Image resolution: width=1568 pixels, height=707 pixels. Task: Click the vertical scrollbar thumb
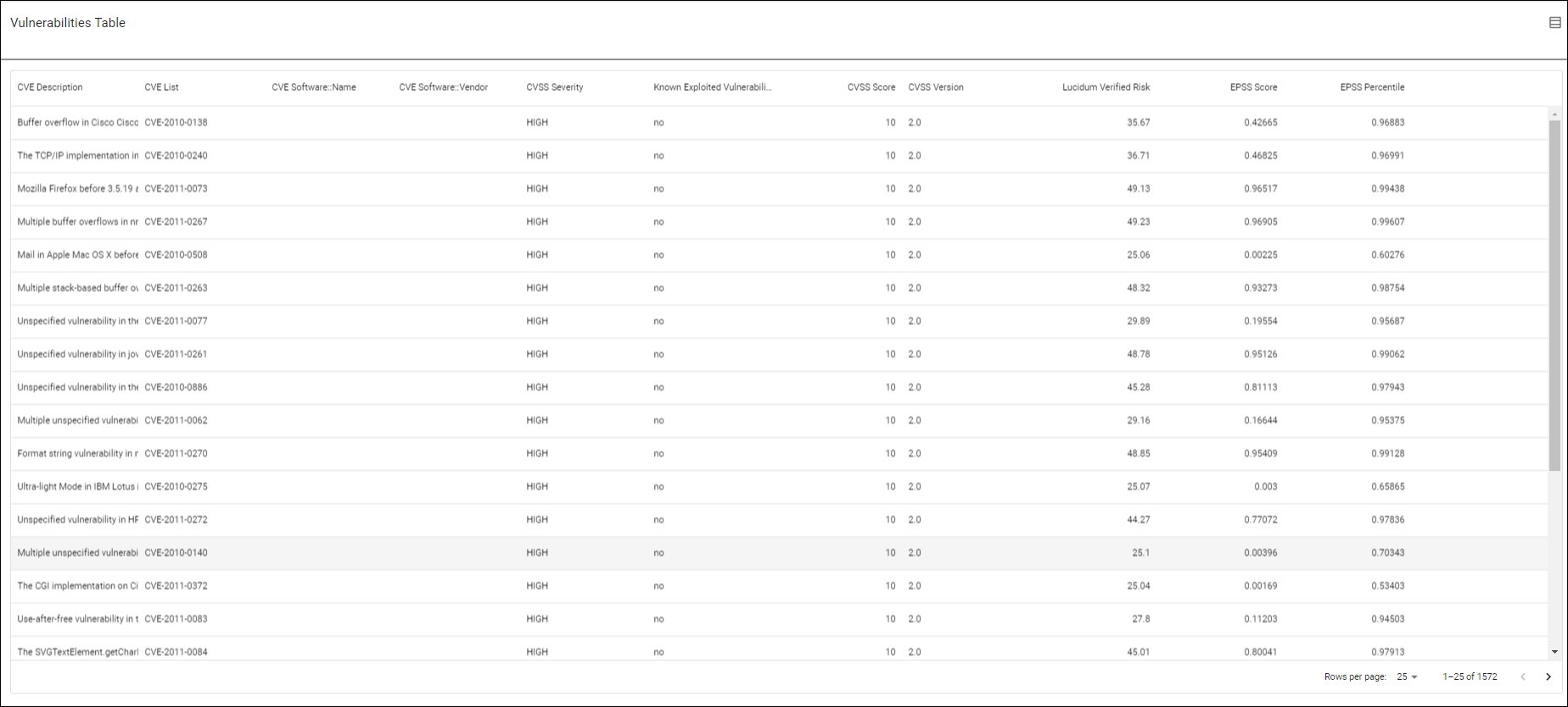coord(1554,295)
